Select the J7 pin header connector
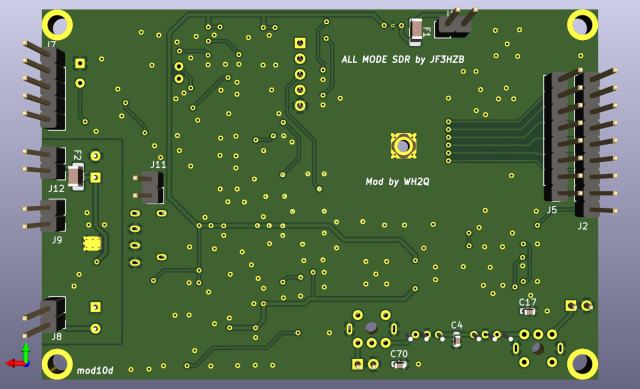Screen dimensions: 640x389 (x=44, y=85)
